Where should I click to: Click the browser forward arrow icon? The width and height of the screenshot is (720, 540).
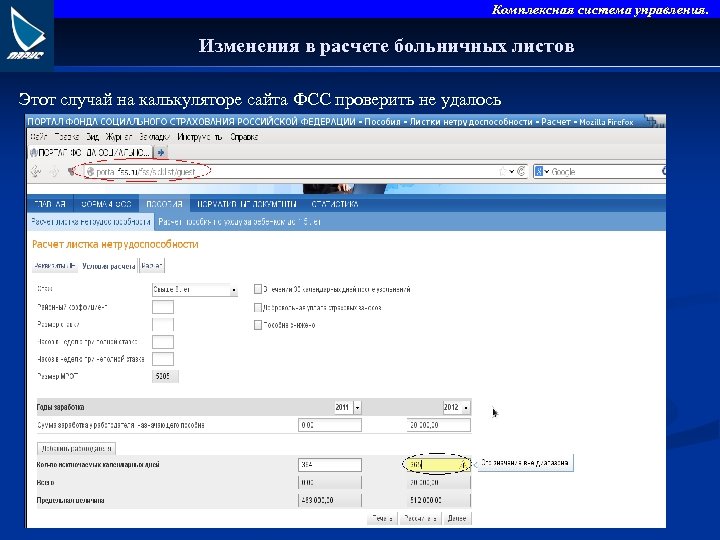54,172
